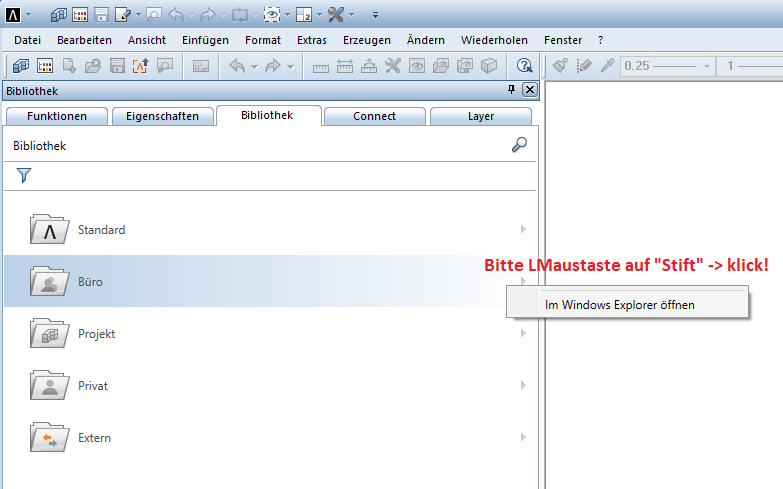Open the Extern library folder
Image resolution: width=783 pixels, height=489 pixels.
(94, 438)
